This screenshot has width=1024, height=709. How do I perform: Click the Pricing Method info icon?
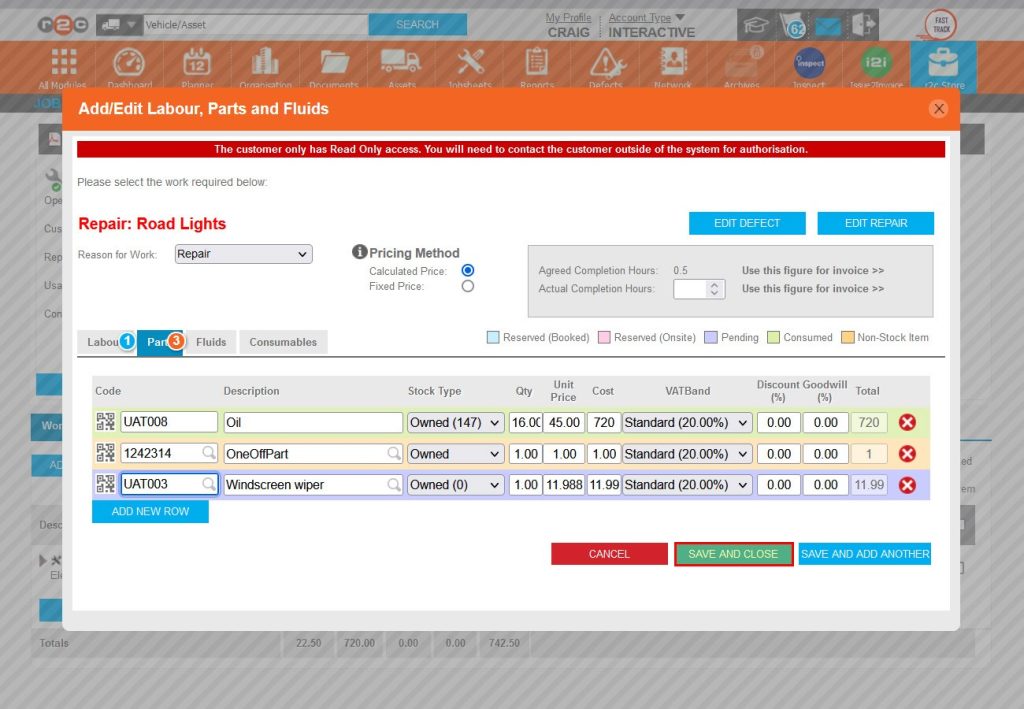(x=360, y=252)
